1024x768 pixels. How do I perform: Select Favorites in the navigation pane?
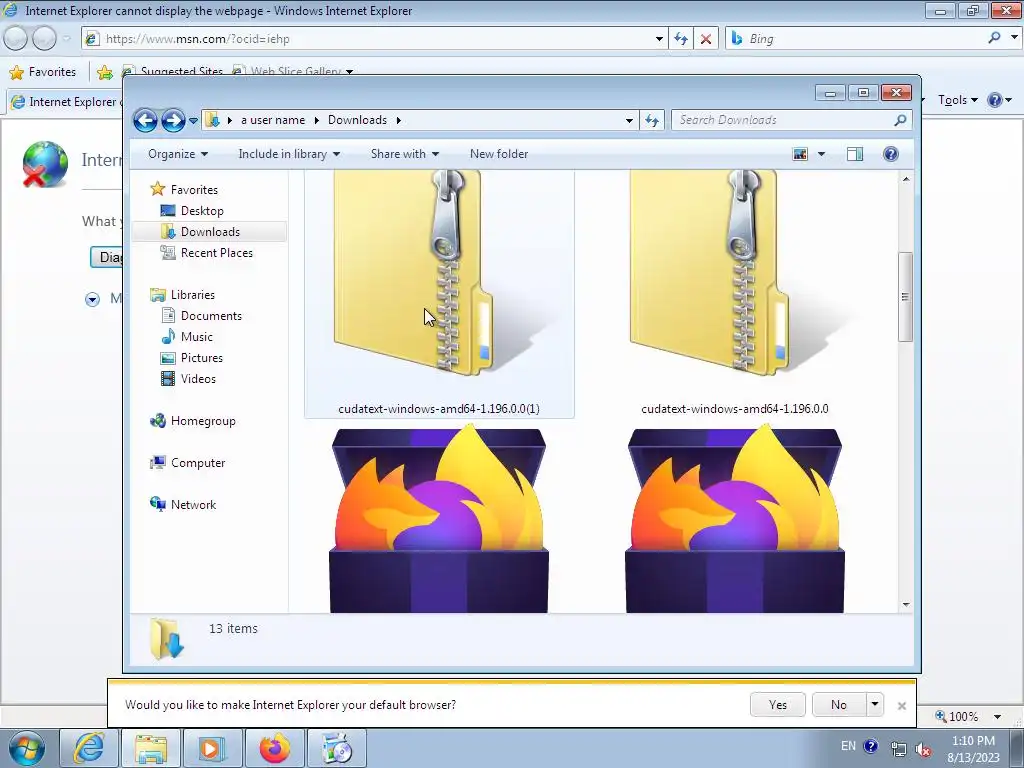pyautogui.click(x=194, y=189)
